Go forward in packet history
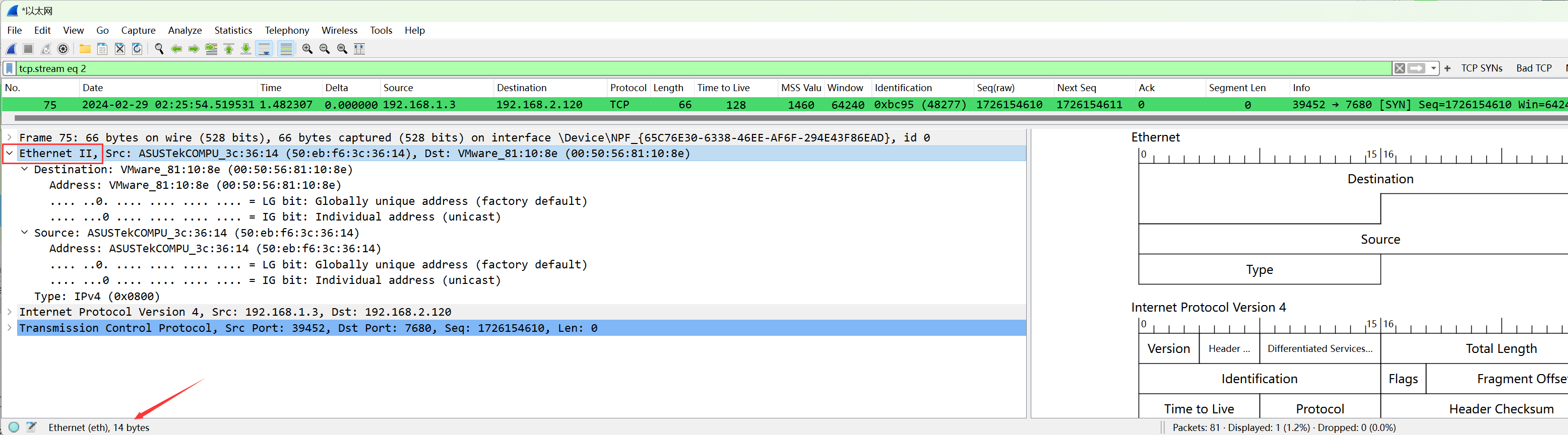Screen dimensions: 1568x435 (194, 49)
